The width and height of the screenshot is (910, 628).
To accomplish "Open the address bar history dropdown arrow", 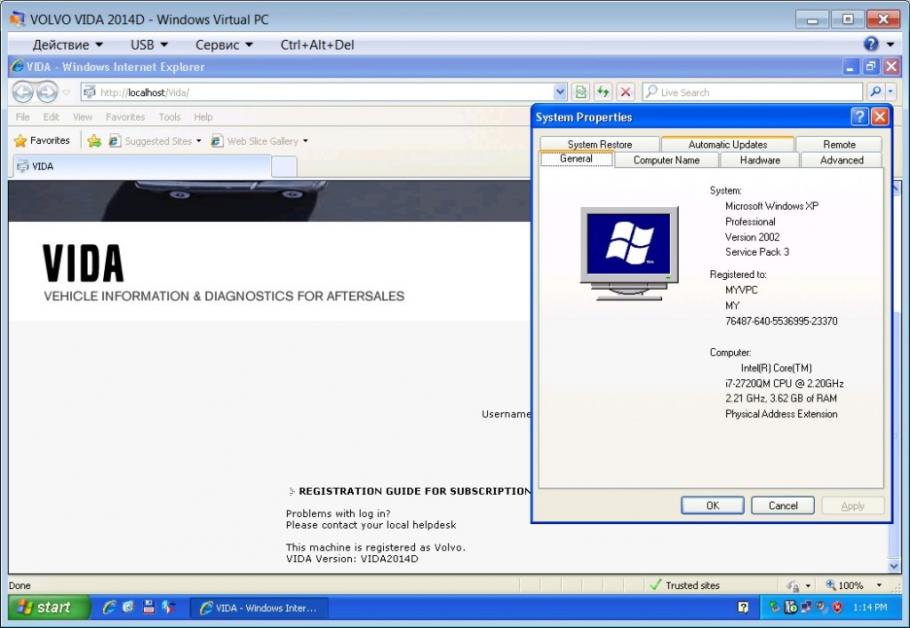I will (x=560, y=92).
